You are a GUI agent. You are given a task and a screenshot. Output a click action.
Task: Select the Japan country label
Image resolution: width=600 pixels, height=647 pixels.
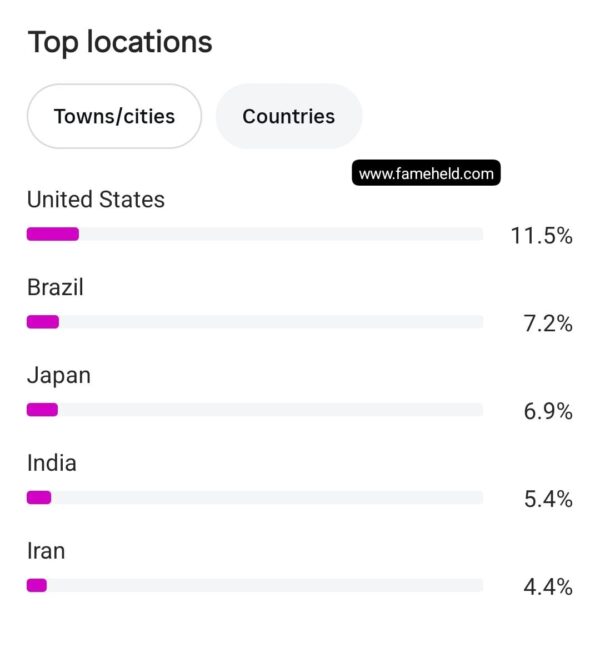point(59,376)
